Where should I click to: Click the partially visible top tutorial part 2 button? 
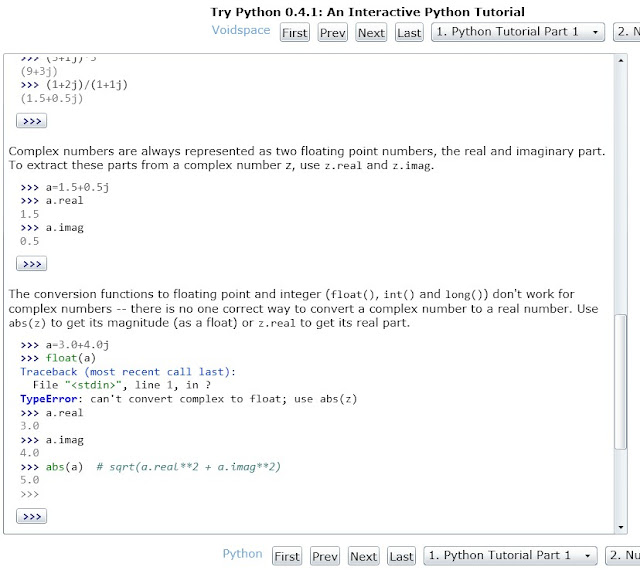pyautogui.click(x=626, y=32)
